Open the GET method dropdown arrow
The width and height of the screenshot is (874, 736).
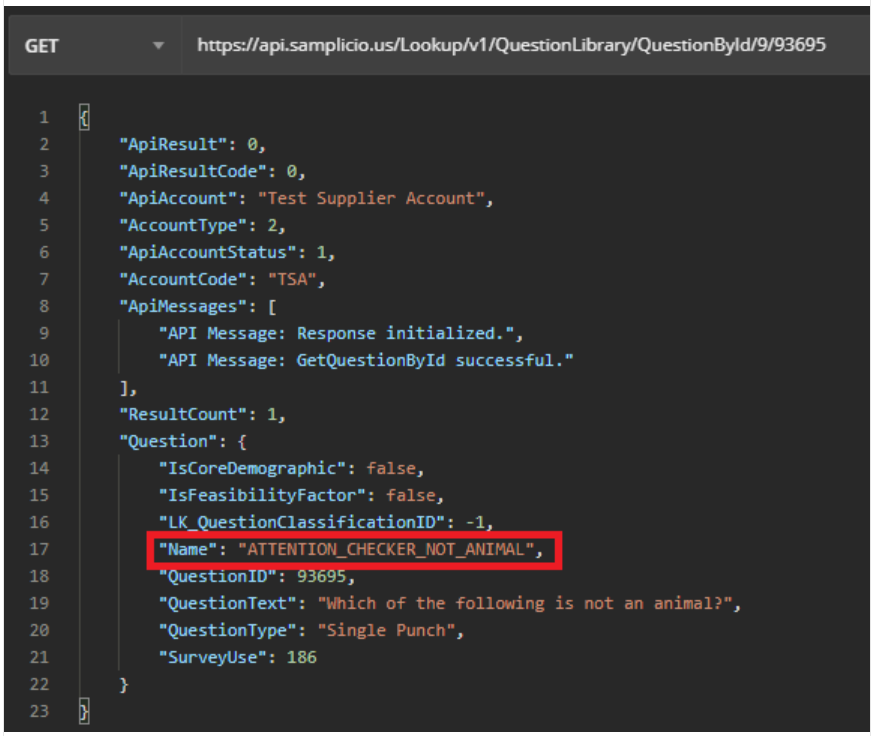pyautogui.click(x=158, y=46)
